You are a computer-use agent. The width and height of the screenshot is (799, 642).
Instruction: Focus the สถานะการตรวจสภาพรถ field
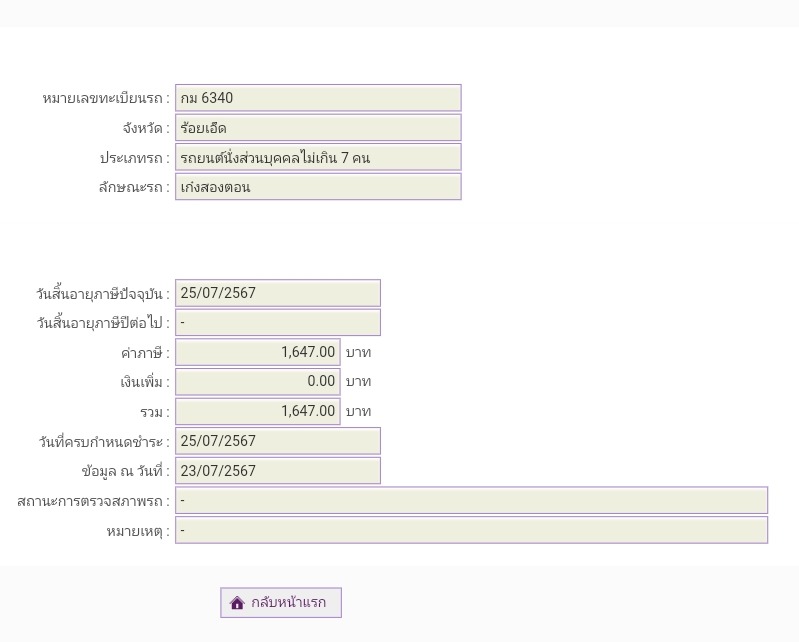(471, 501)
